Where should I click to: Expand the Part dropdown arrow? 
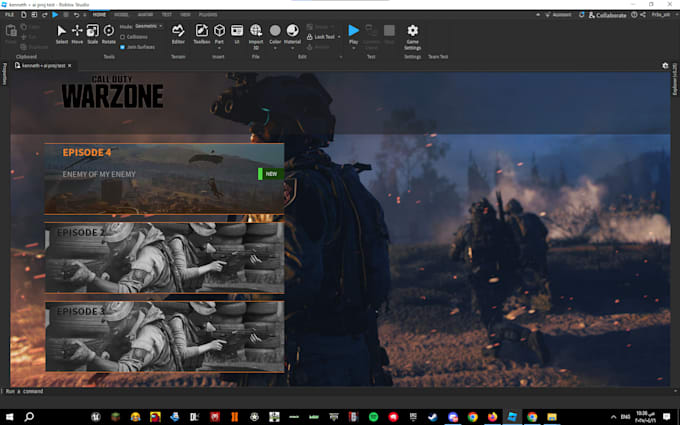pyautogui.click(x=219, y=48)
